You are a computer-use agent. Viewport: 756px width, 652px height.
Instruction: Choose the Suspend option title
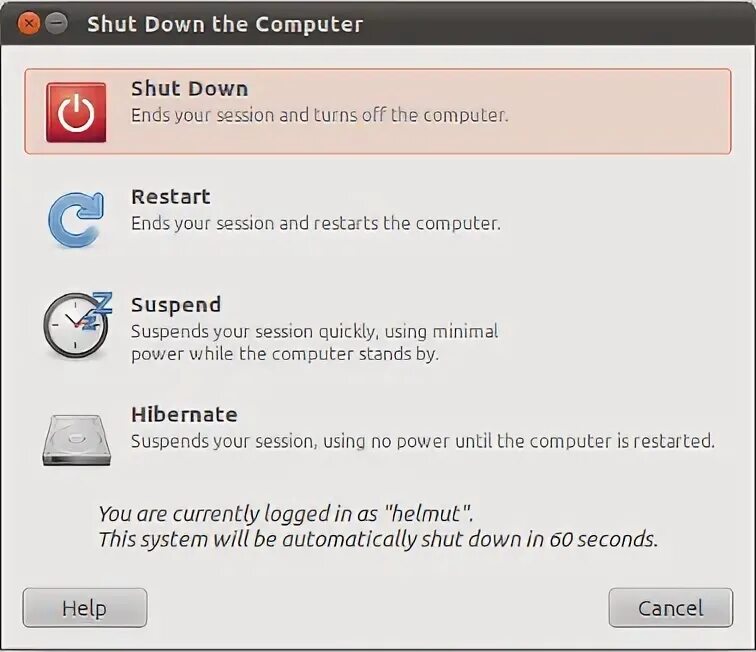tap(176, 305)
